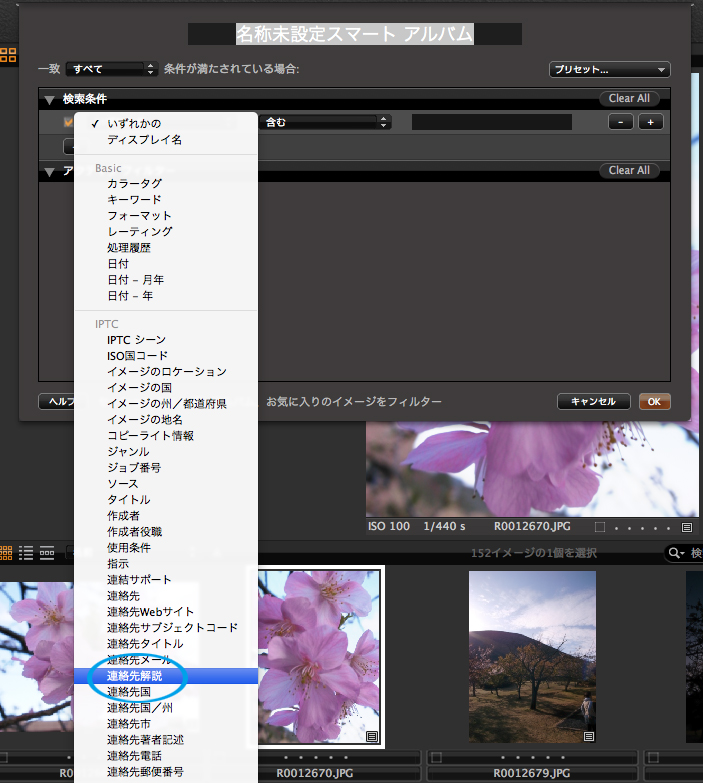The height and width of the screenshot is (783, 703).
Task: Toggle the search condition row checkbox
Action: [69, 122]
